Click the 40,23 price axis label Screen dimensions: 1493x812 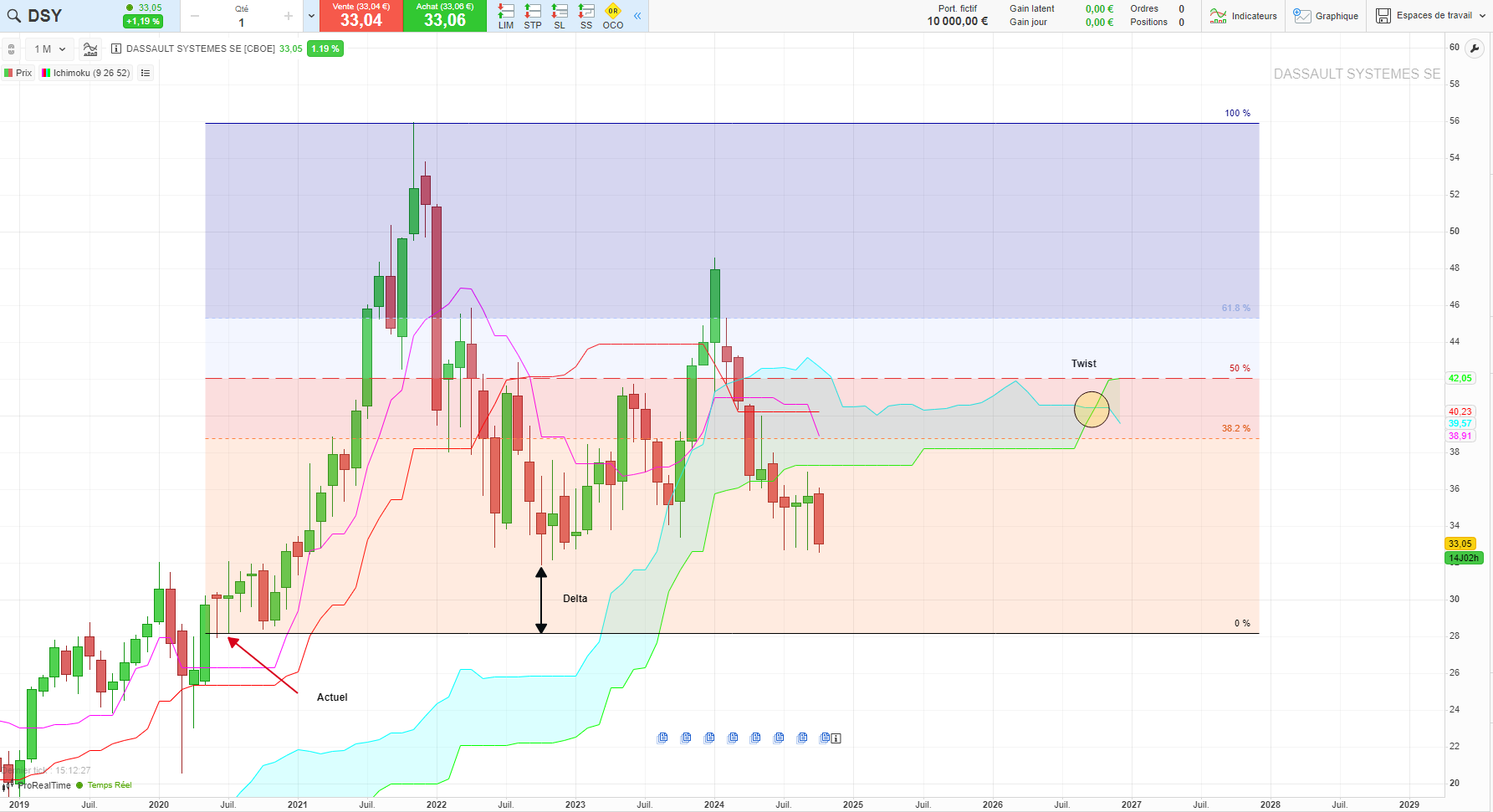pyautogui.click(x=1460, y=412)
